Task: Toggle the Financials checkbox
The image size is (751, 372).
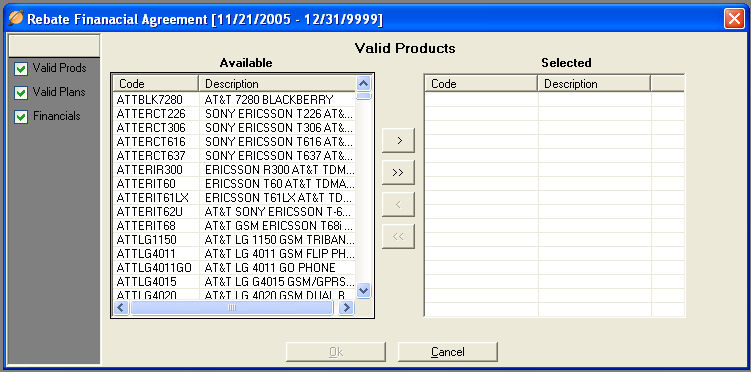Action: (x=21, y=117)
